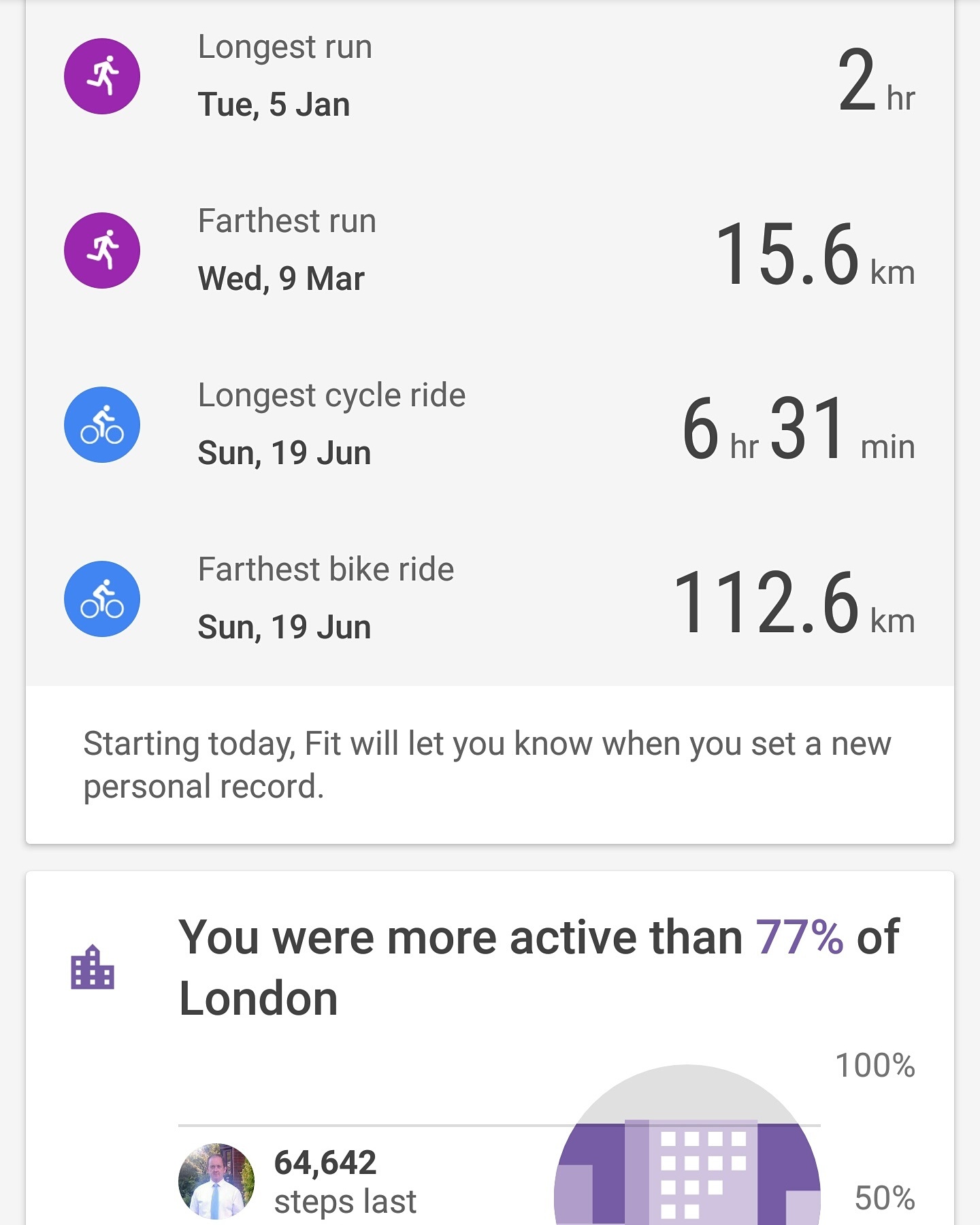
Task: Tap the user profile photo
Action: tap(216, 1181)
